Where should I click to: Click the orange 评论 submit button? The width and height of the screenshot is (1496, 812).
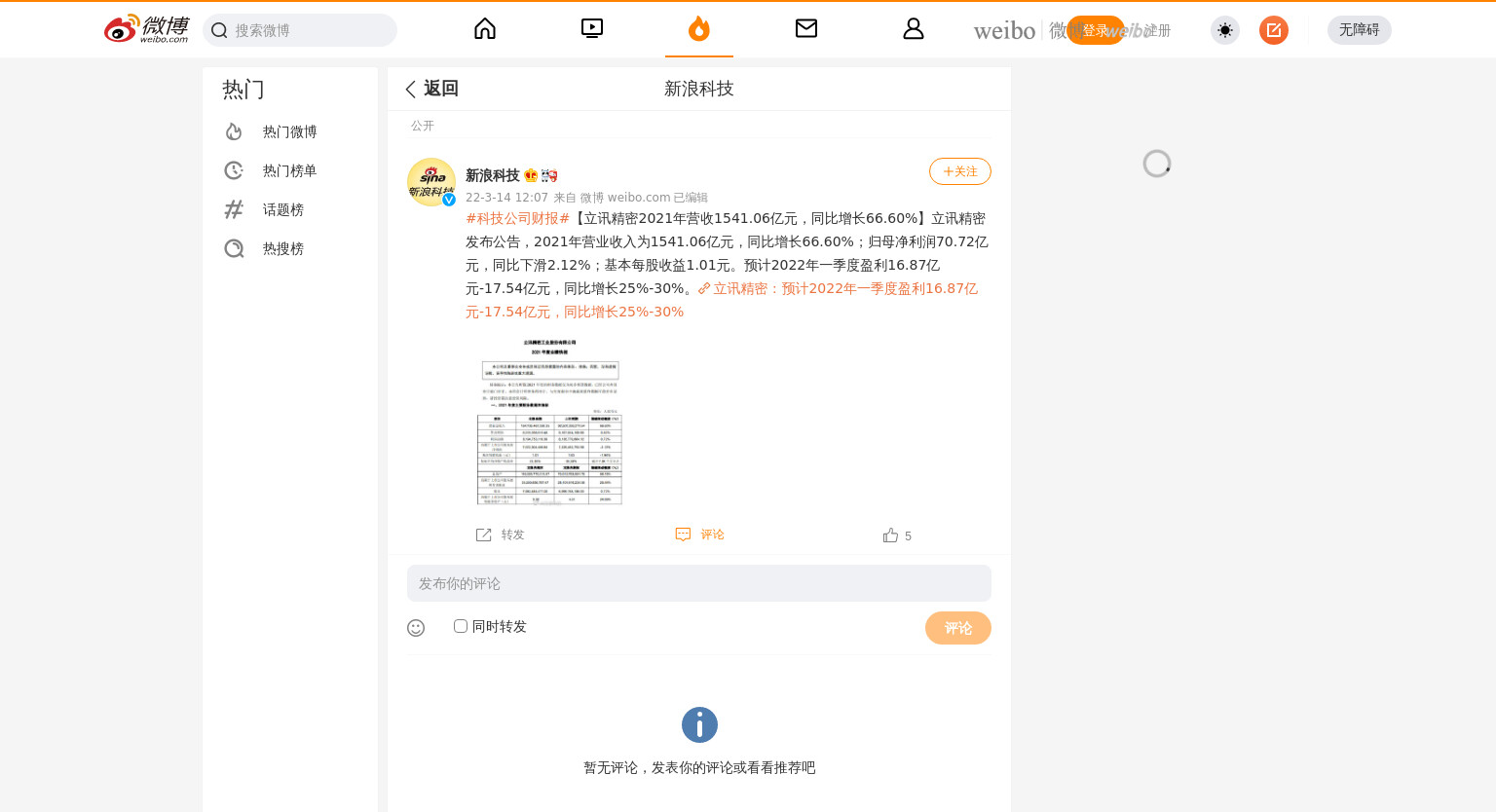(958, 628)
